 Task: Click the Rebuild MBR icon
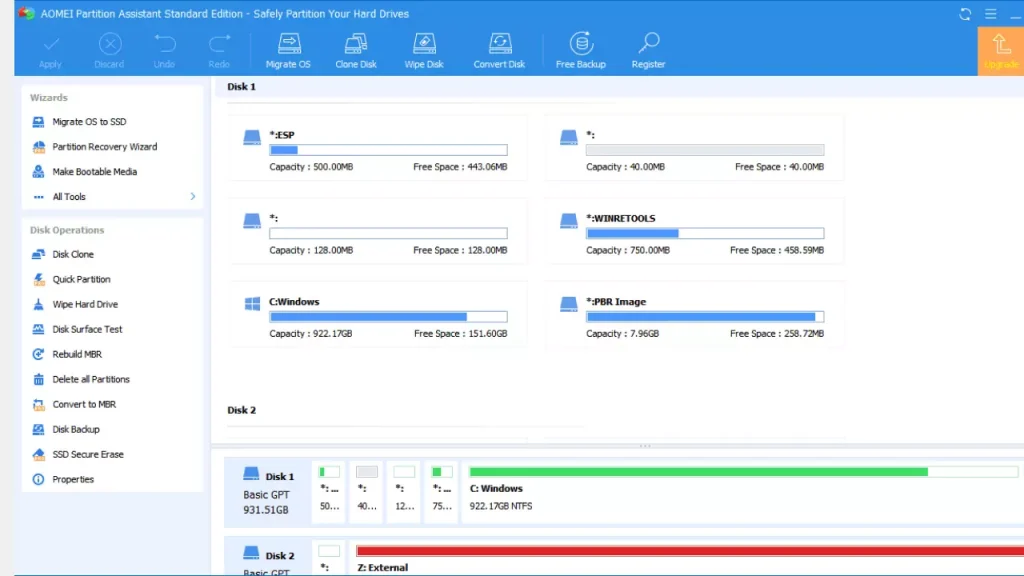tap(39, 354)
